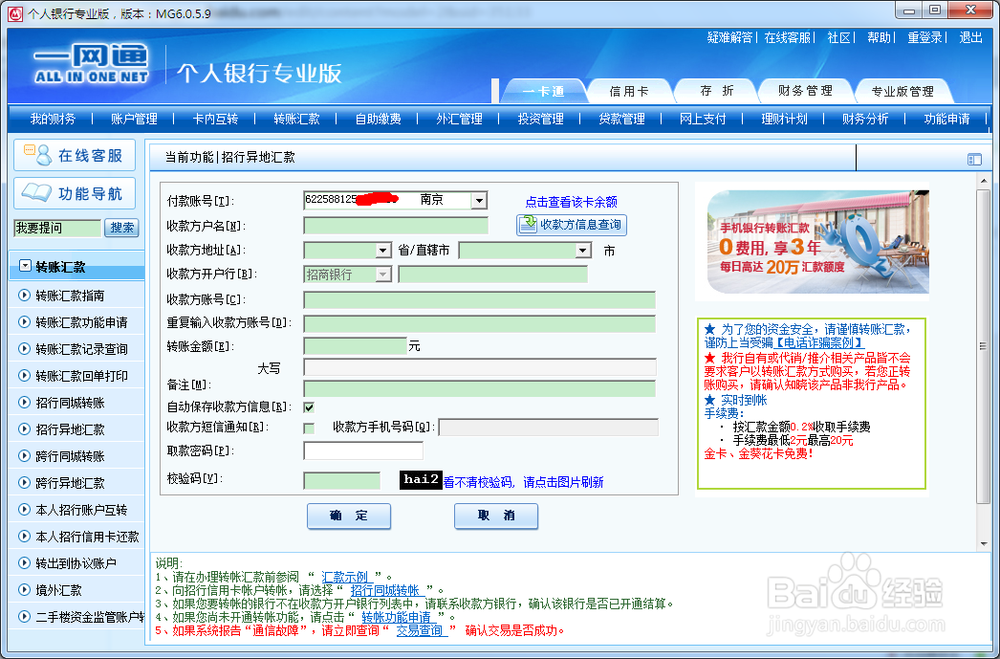Open the 招商银行 bank dropdown
Viewport: 1000px width, 659px height.
tap(383, 275)
